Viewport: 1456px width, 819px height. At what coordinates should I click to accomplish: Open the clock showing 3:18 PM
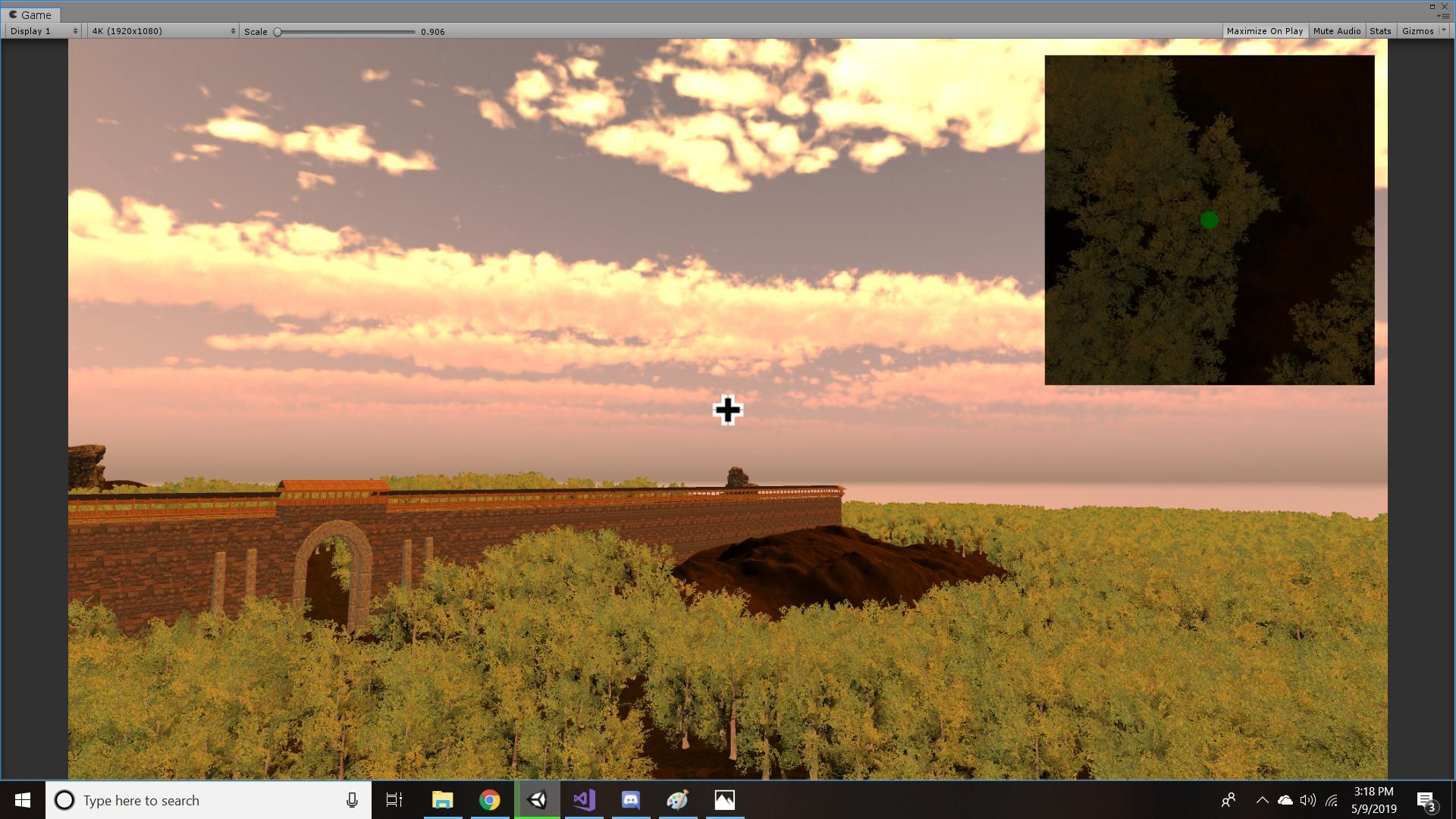(1373, 800)
